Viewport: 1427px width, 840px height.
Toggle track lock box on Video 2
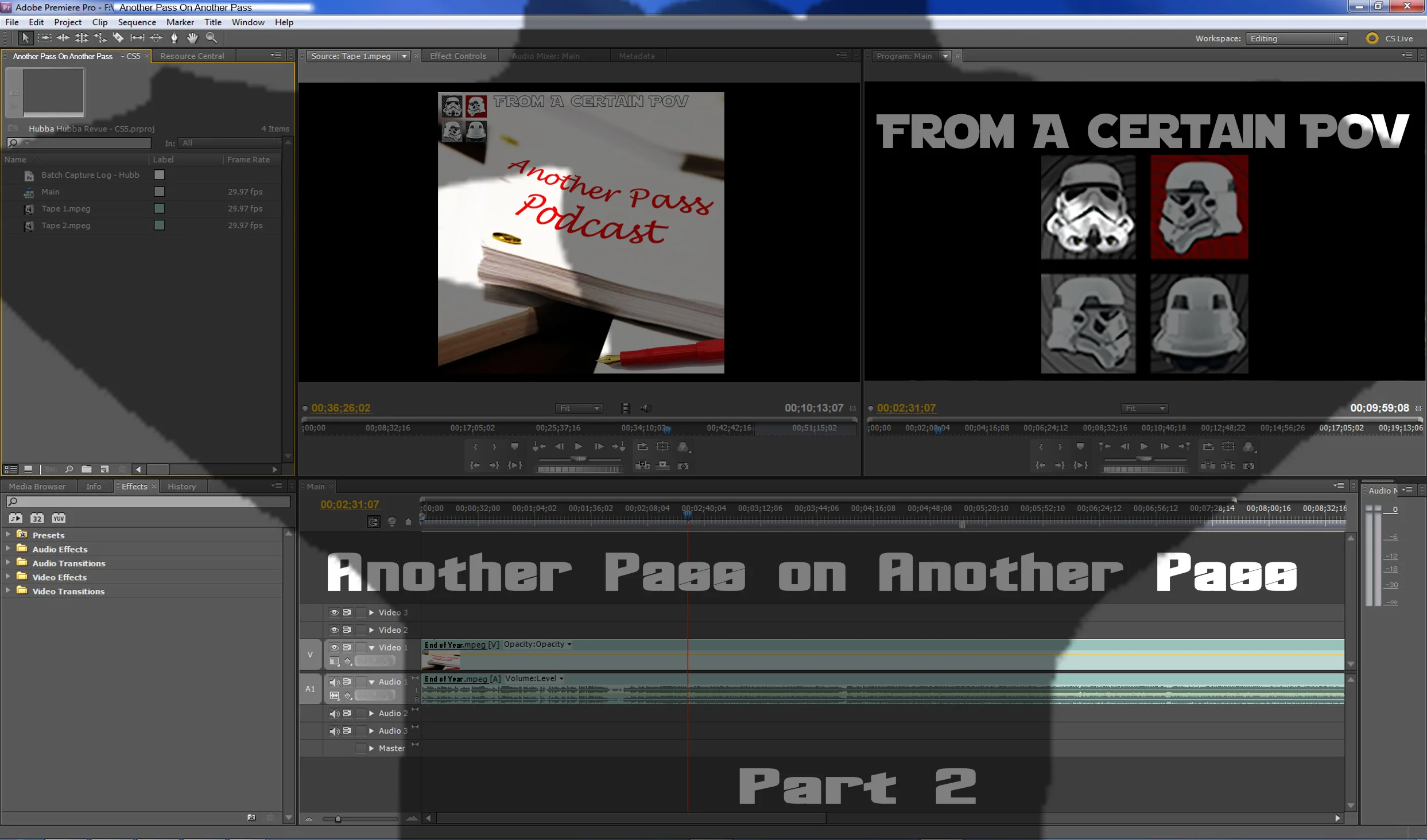coord(361,629)
